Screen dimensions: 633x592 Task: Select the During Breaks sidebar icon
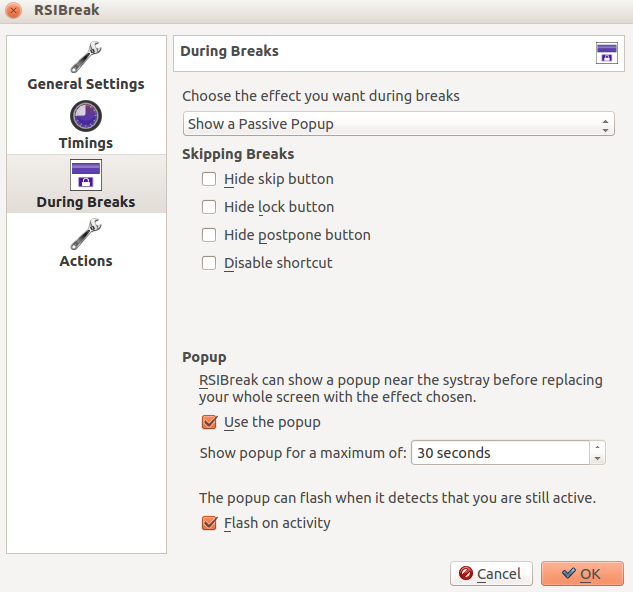pos(86,175)
